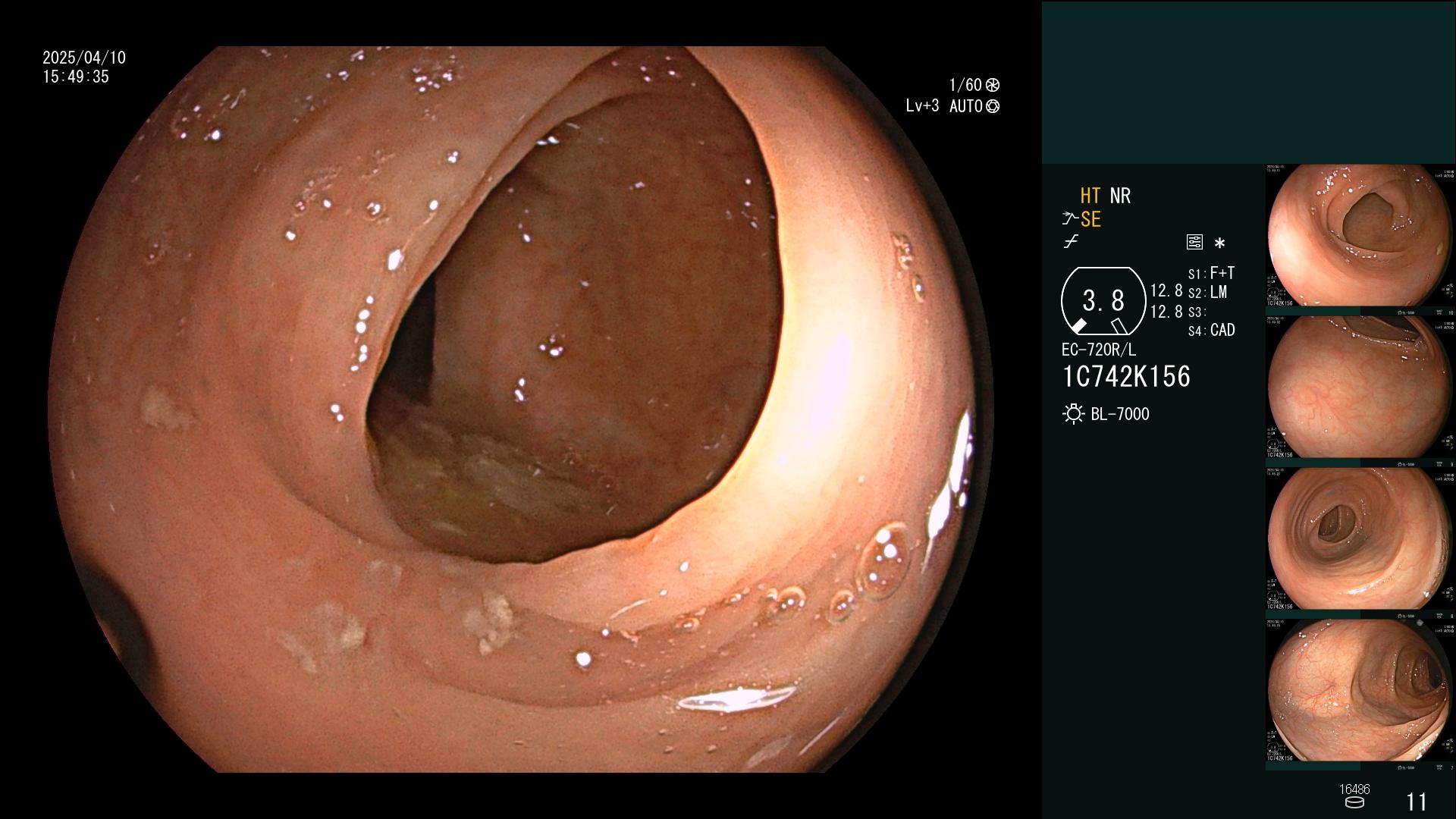Click the date 2025/04/10 overlay
1456x819 pixels.
click(x=84, y=58)
